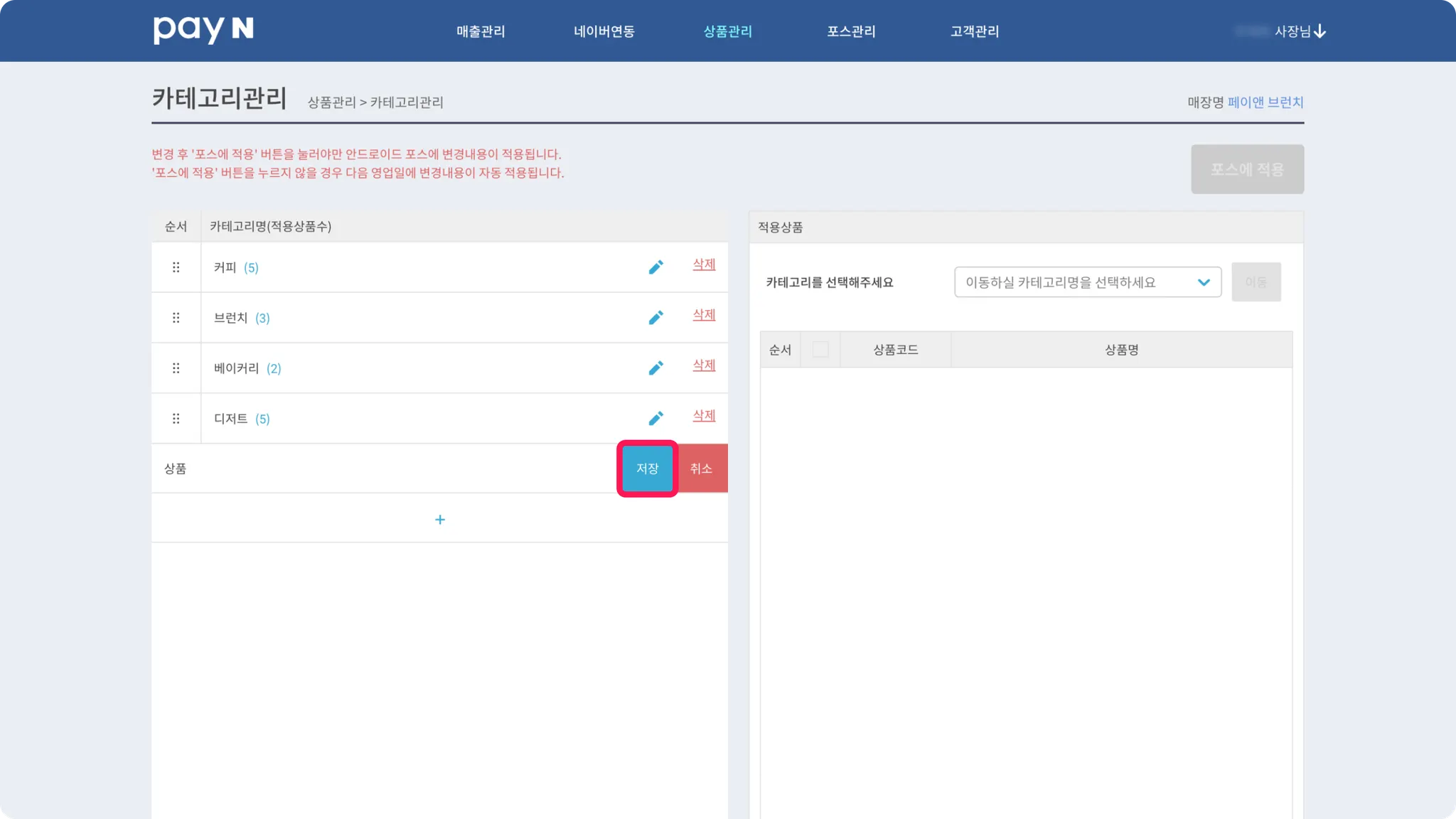Click the 포스에 적용 button
Viewport: 1456px width, 819px height.
point(1247,169)
